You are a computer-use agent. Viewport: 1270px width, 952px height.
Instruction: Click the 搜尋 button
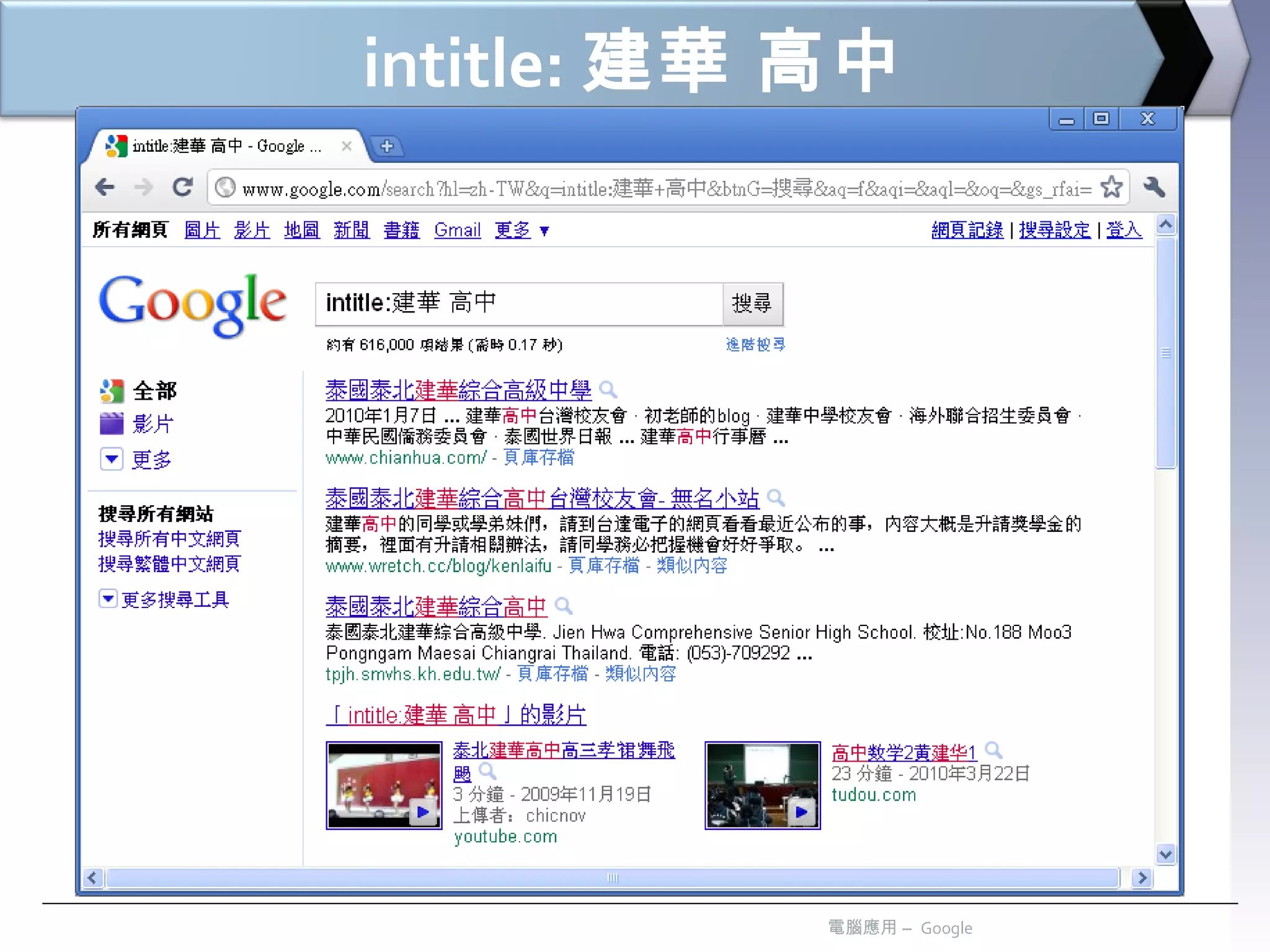[752, 304]
